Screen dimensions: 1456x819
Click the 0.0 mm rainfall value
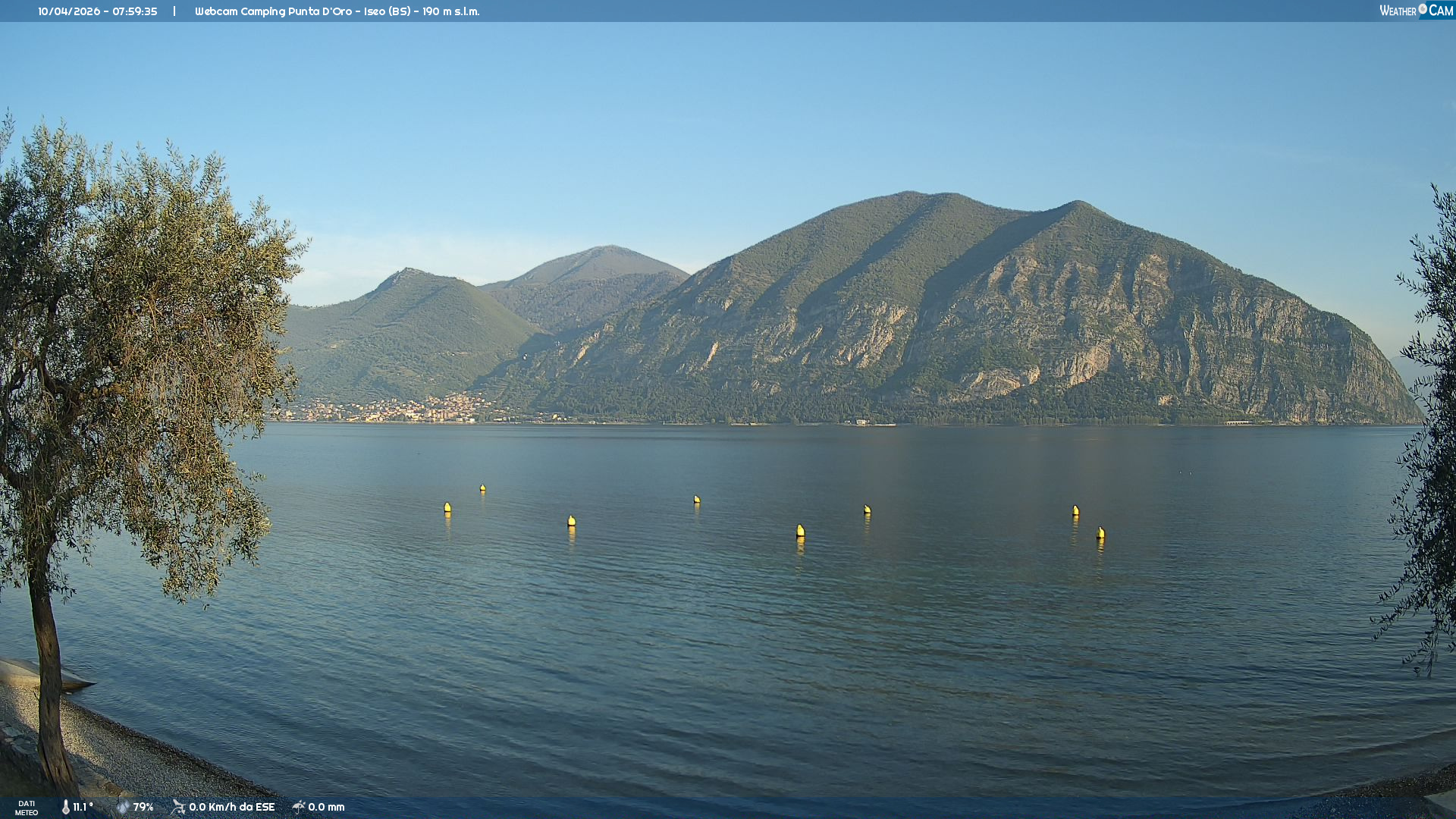click(326, 807)
